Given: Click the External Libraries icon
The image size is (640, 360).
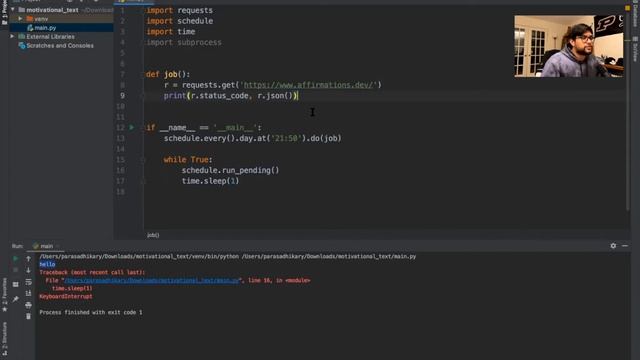Looking at the screenshot, I should coord(22,37).
